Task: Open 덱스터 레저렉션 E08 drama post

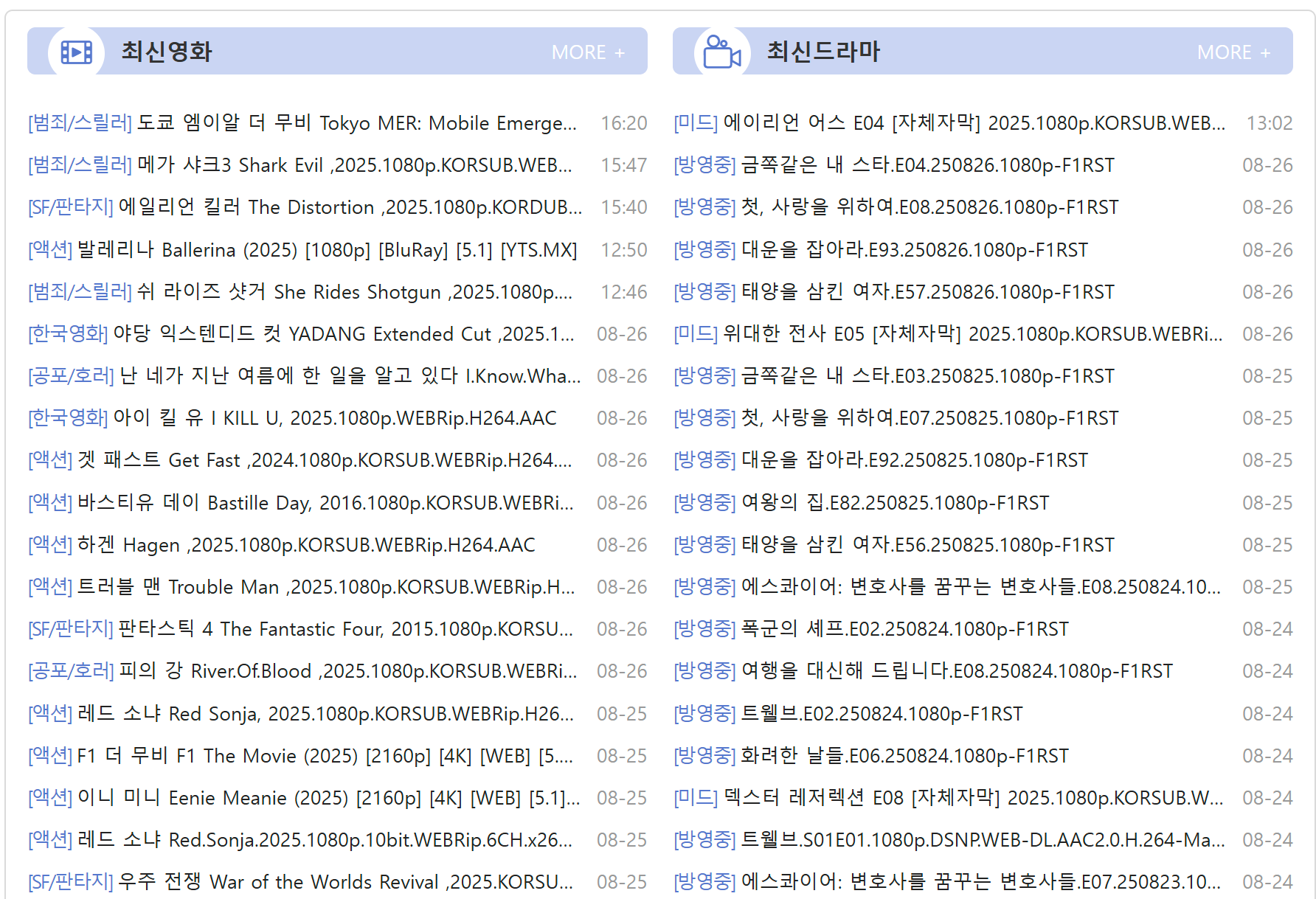Action: coord(974,798)
